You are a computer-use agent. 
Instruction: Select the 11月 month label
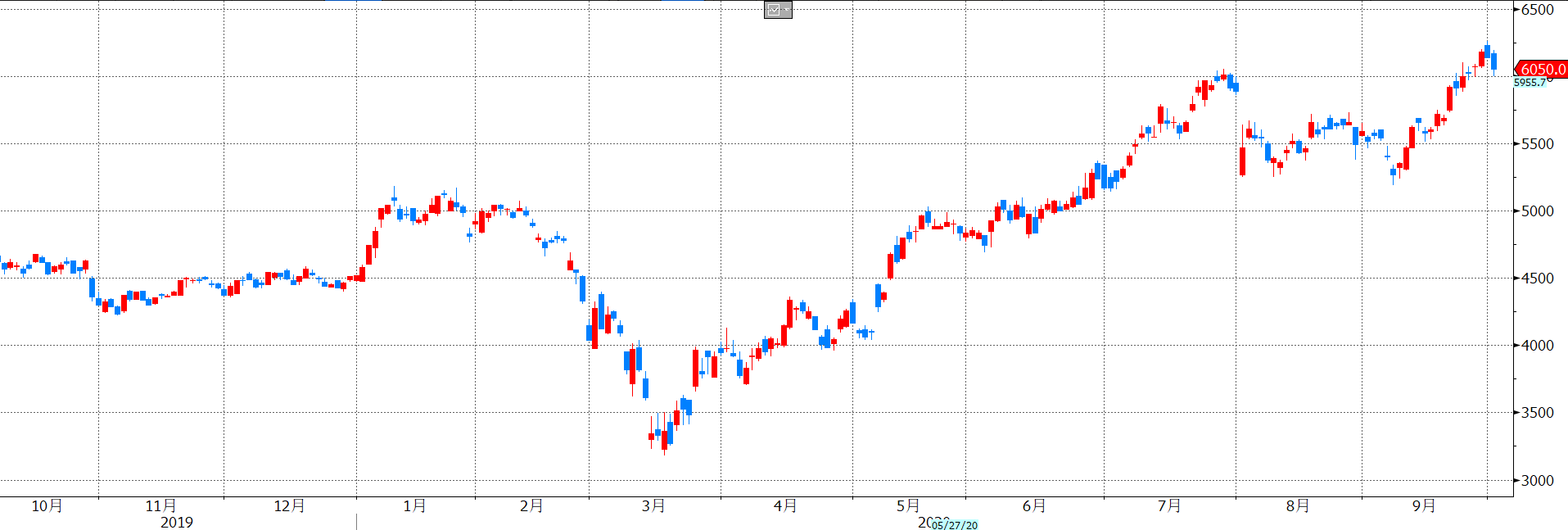pos(160,506)
